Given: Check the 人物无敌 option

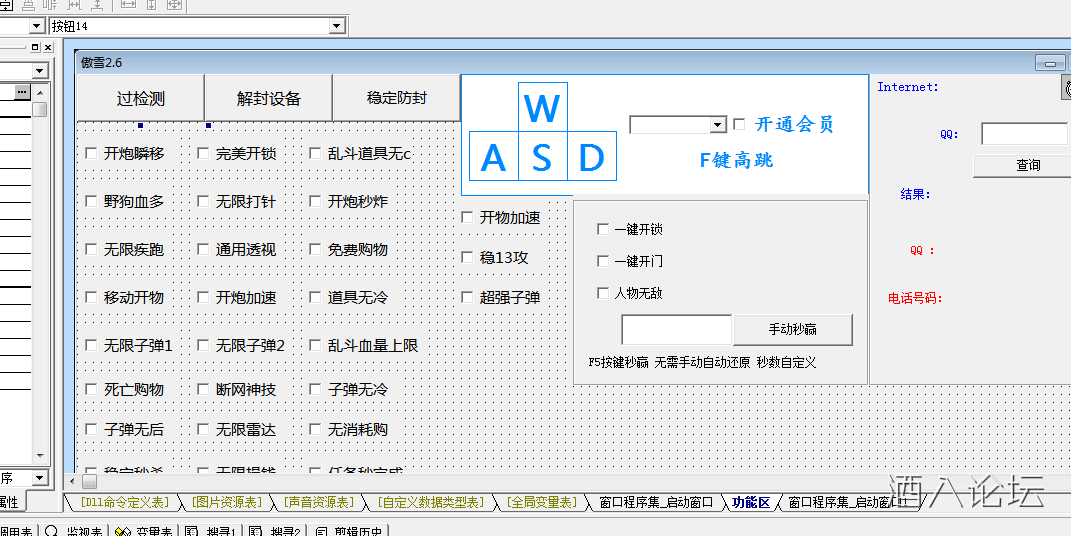Looking at the screenshot, I should click(602, 293).
